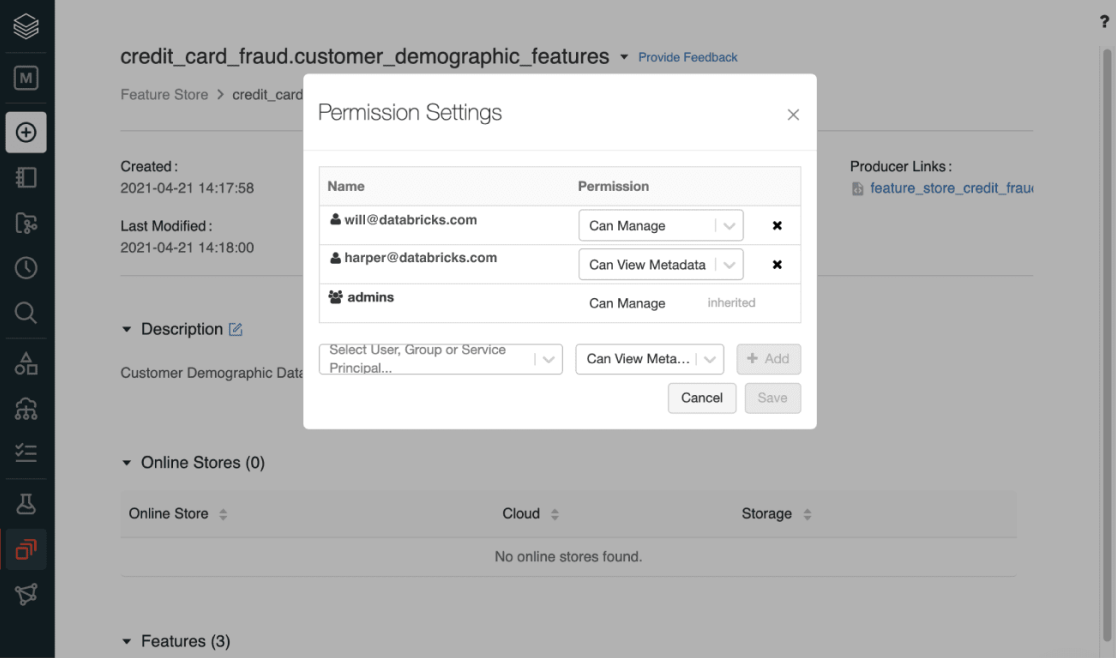Viewport: 1116px width, 658px height.
Task: Collapse the Online Stores section
Action: (x=127, y=463)
